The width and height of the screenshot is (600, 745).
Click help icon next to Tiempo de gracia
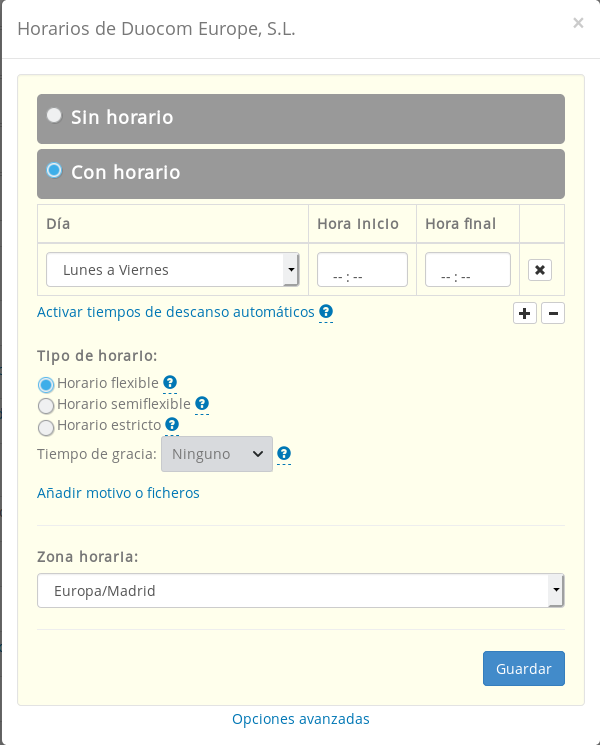(284, 454)
